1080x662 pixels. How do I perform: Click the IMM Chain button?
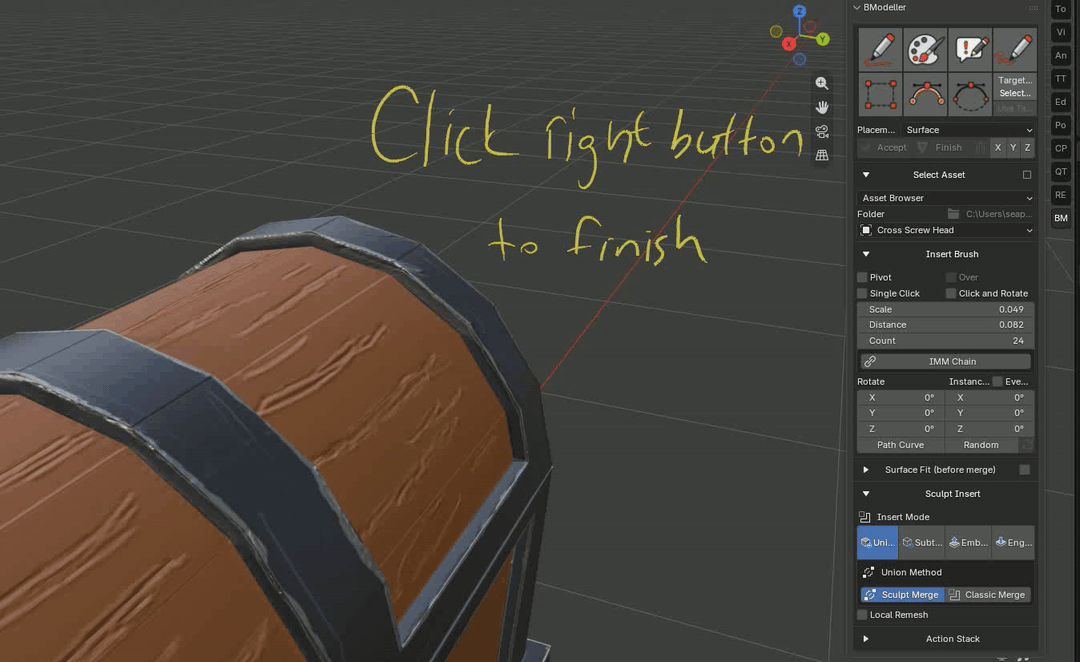(x=945, y=361)
